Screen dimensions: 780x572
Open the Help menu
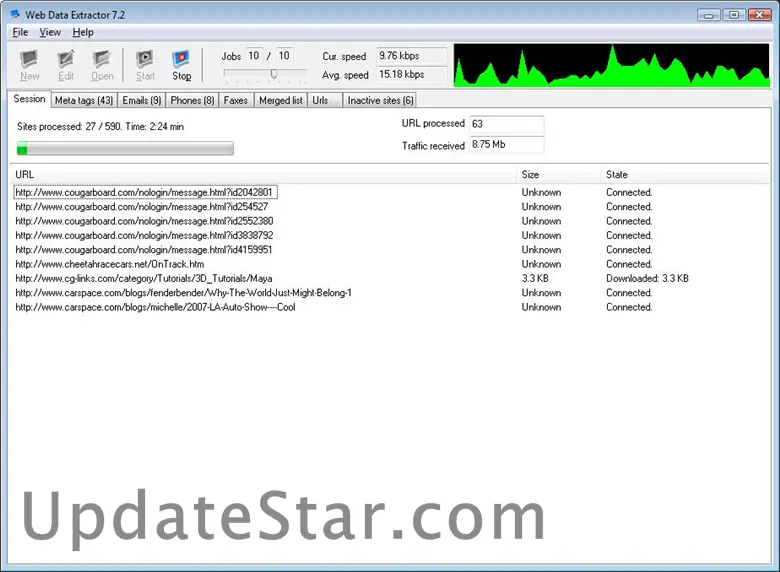coord(83,32)
